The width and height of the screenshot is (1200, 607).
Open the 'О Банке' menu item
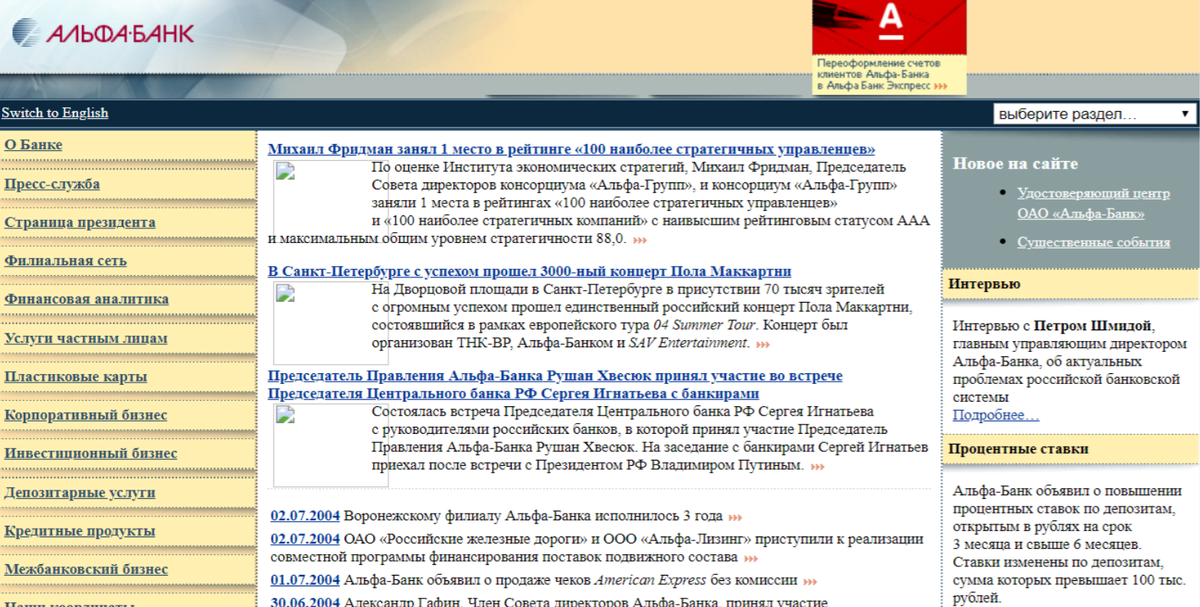(33, 145)
